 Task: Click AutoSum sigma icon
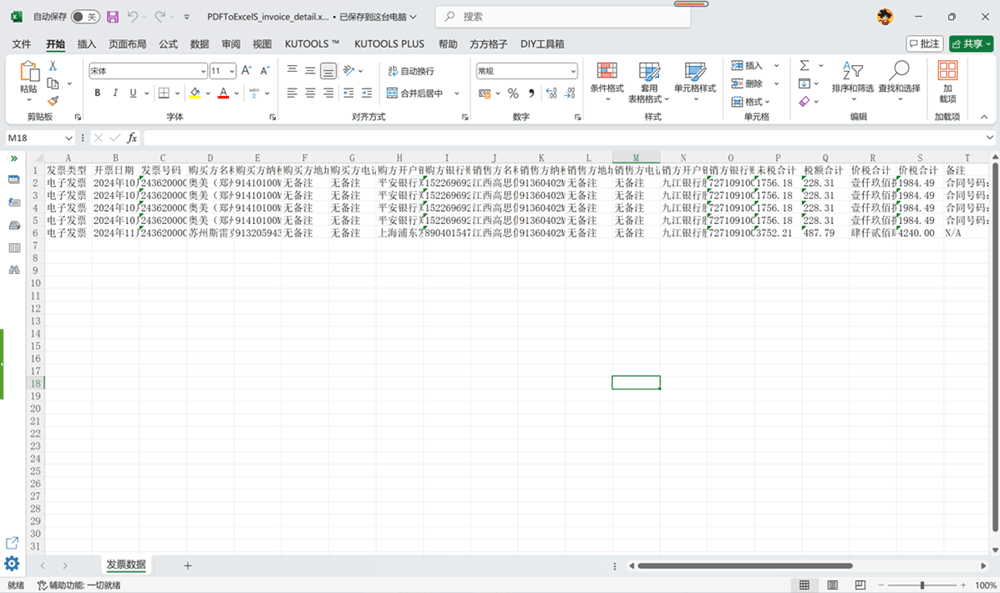tap(805, 65)
